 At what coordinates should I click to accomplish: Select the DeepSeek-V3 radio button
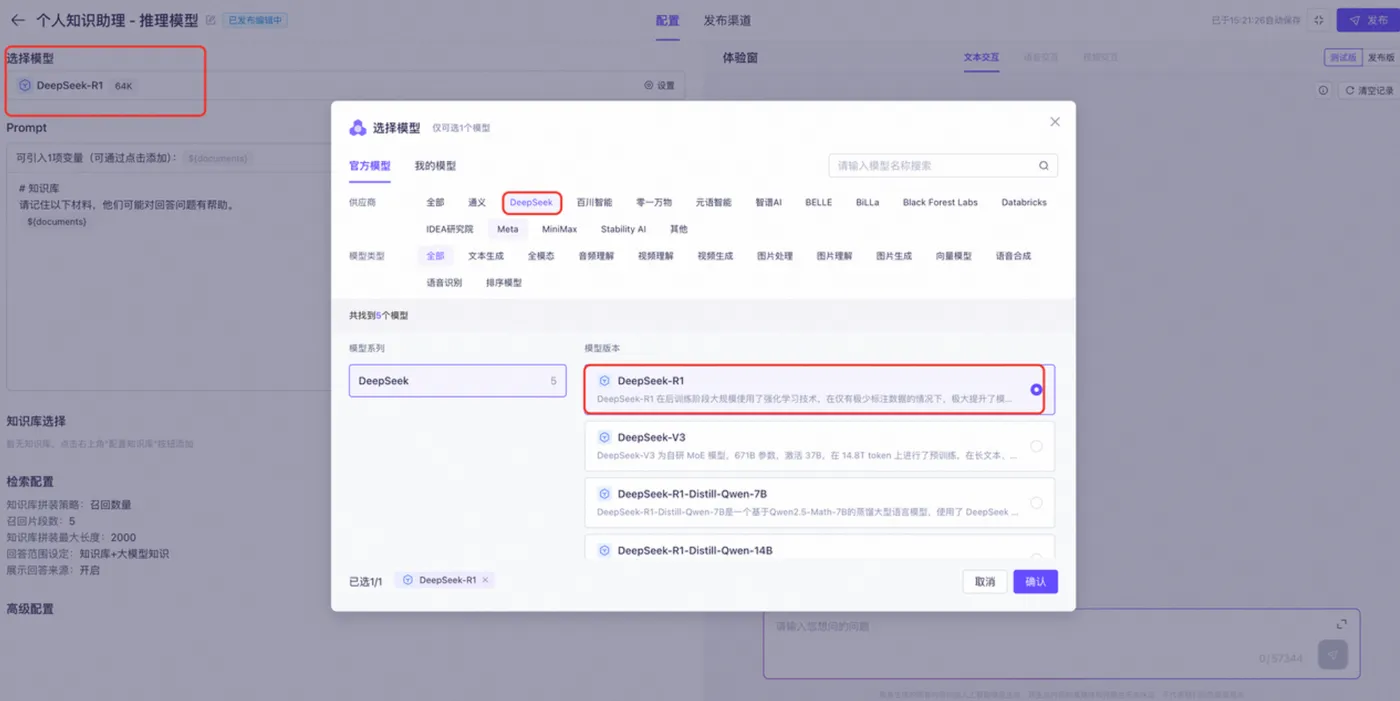point(1036,446)
